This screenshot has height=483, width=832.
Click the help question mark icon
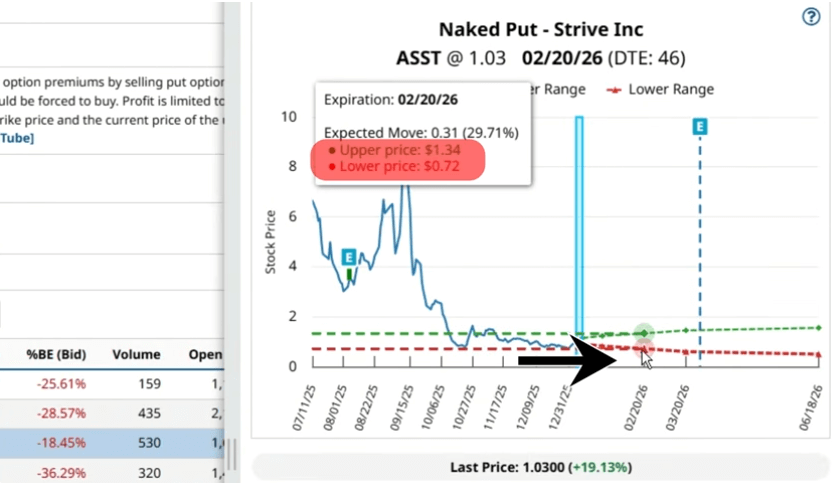(811, 17)
